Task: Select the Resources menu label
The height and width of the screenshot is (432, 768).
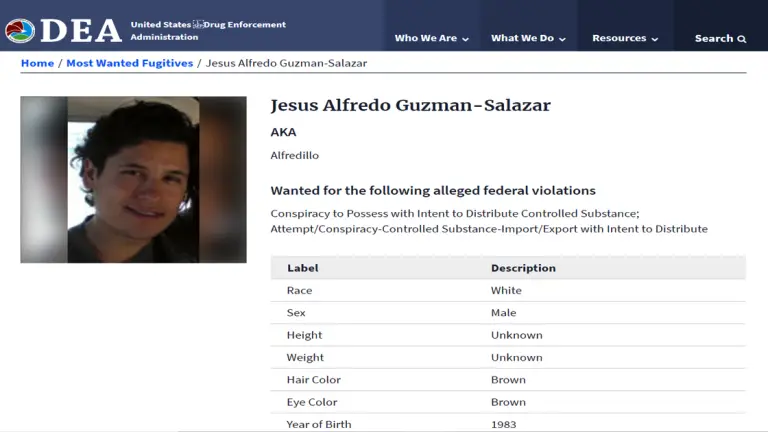Action: click(619, 38)
